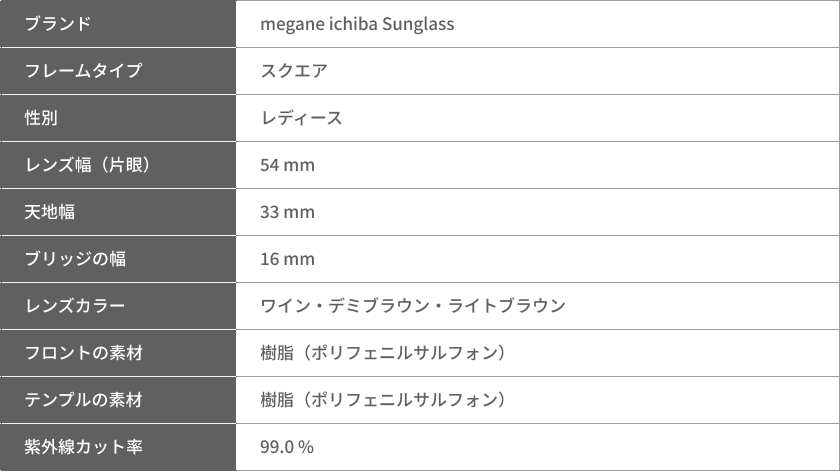The width and height of the screenshot is (840, 471).
Task: Click the 性別 label cell
Action: coord(118,118)
